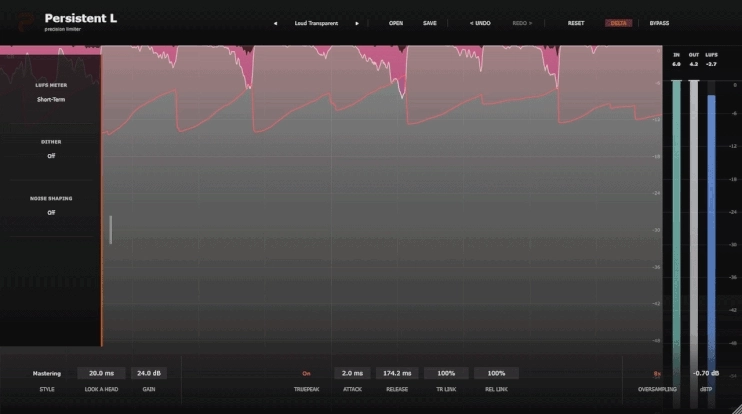Change the Noise Shaping Off setting
Viewport: 742px width, 414px height.
(51, 213)
